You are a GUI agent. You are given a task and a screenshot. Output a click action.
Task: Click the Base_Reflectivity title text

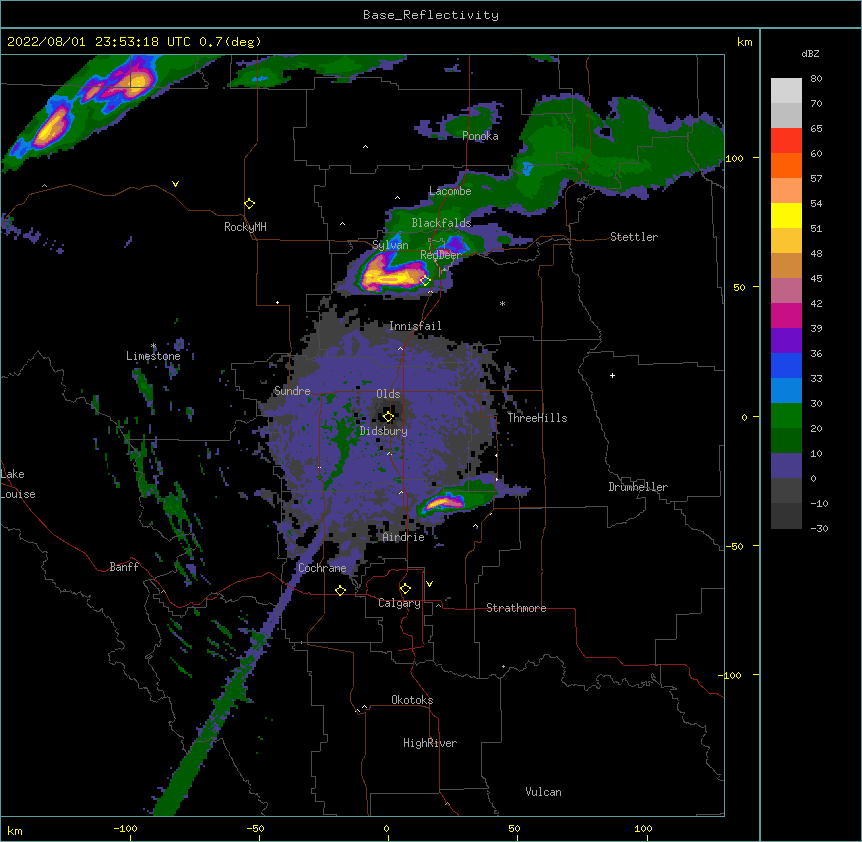coord(431,15)
